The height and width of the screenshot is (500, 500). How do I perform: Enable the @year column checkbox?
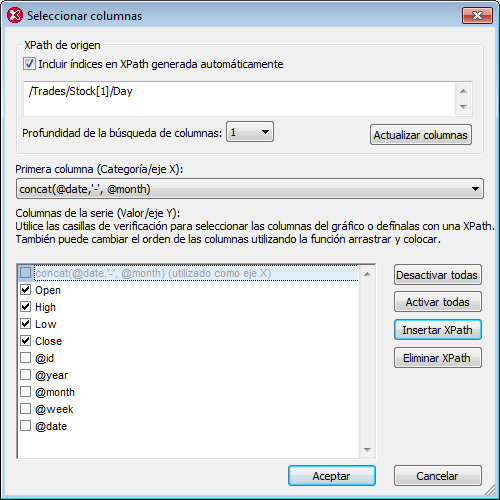(x=26, y=374)
